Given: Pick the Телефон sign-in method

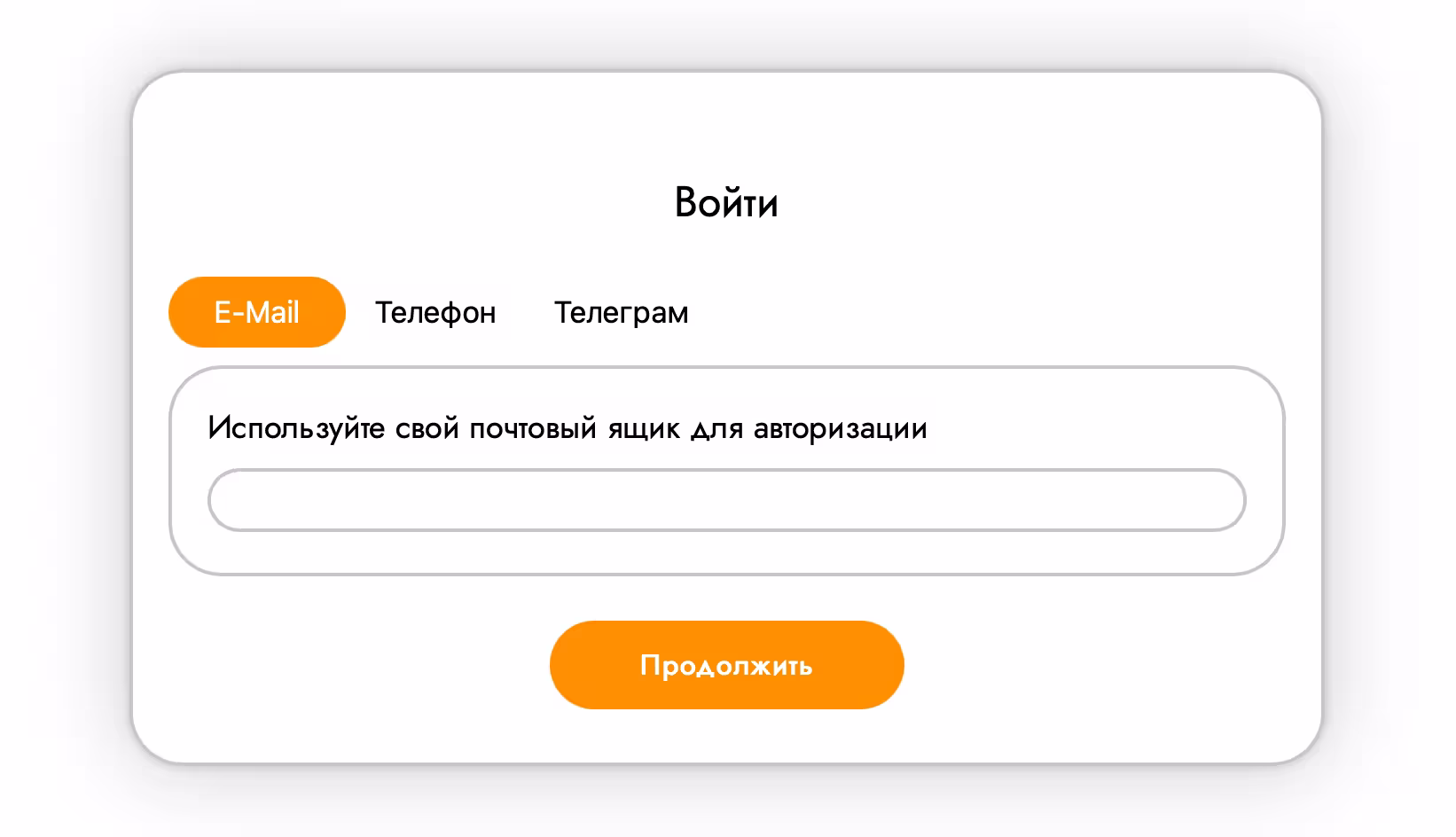Looking at the screenshot, I should click(x=434, y=312).
